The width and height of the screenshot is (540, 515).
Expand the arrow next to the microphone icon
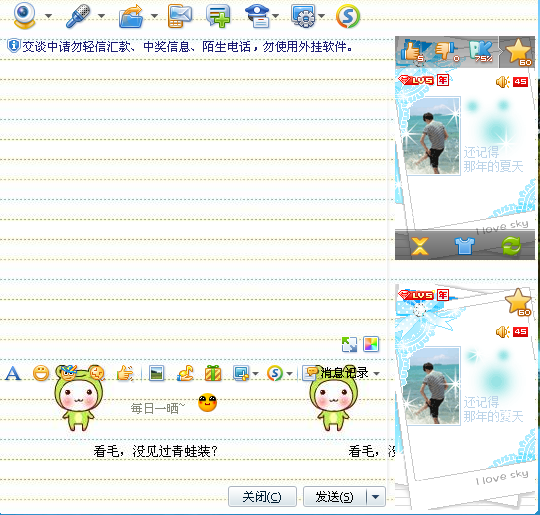tap(101, 16)
